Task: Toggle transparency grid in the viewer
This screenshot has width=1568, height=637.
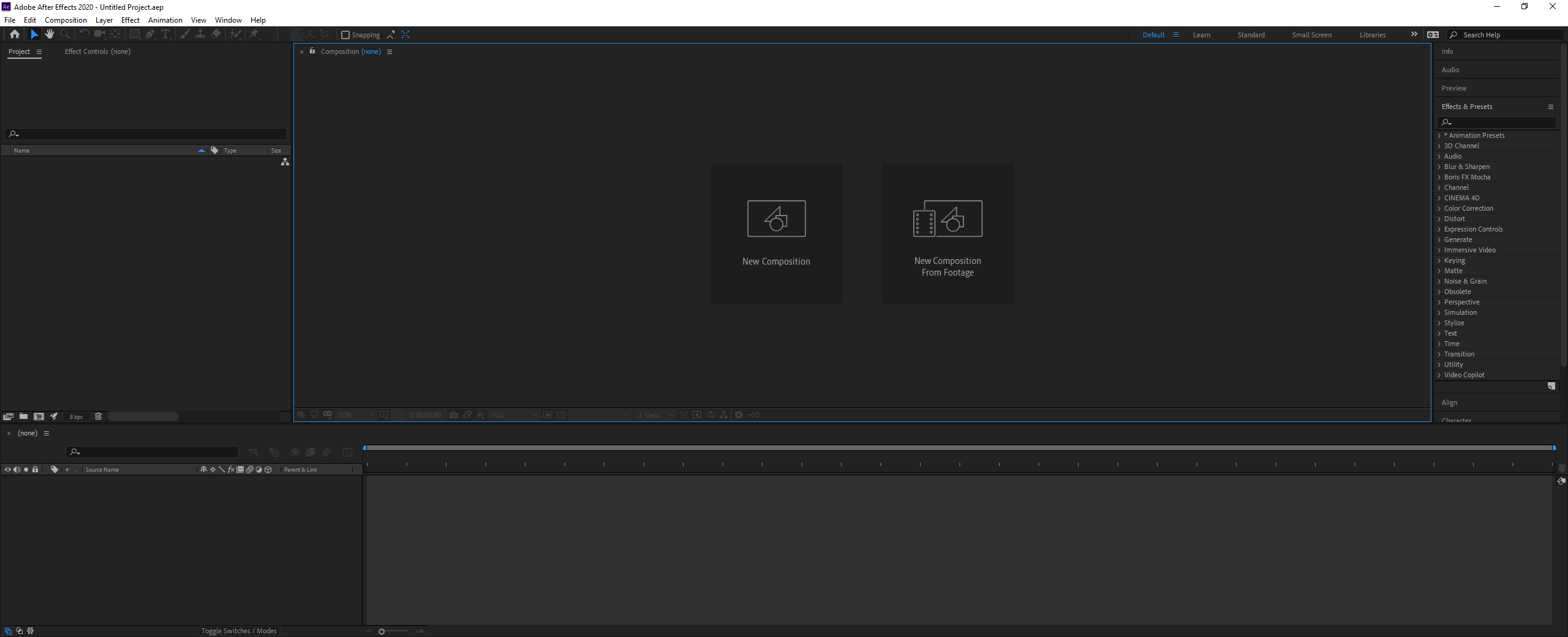Action: (561, 415)
